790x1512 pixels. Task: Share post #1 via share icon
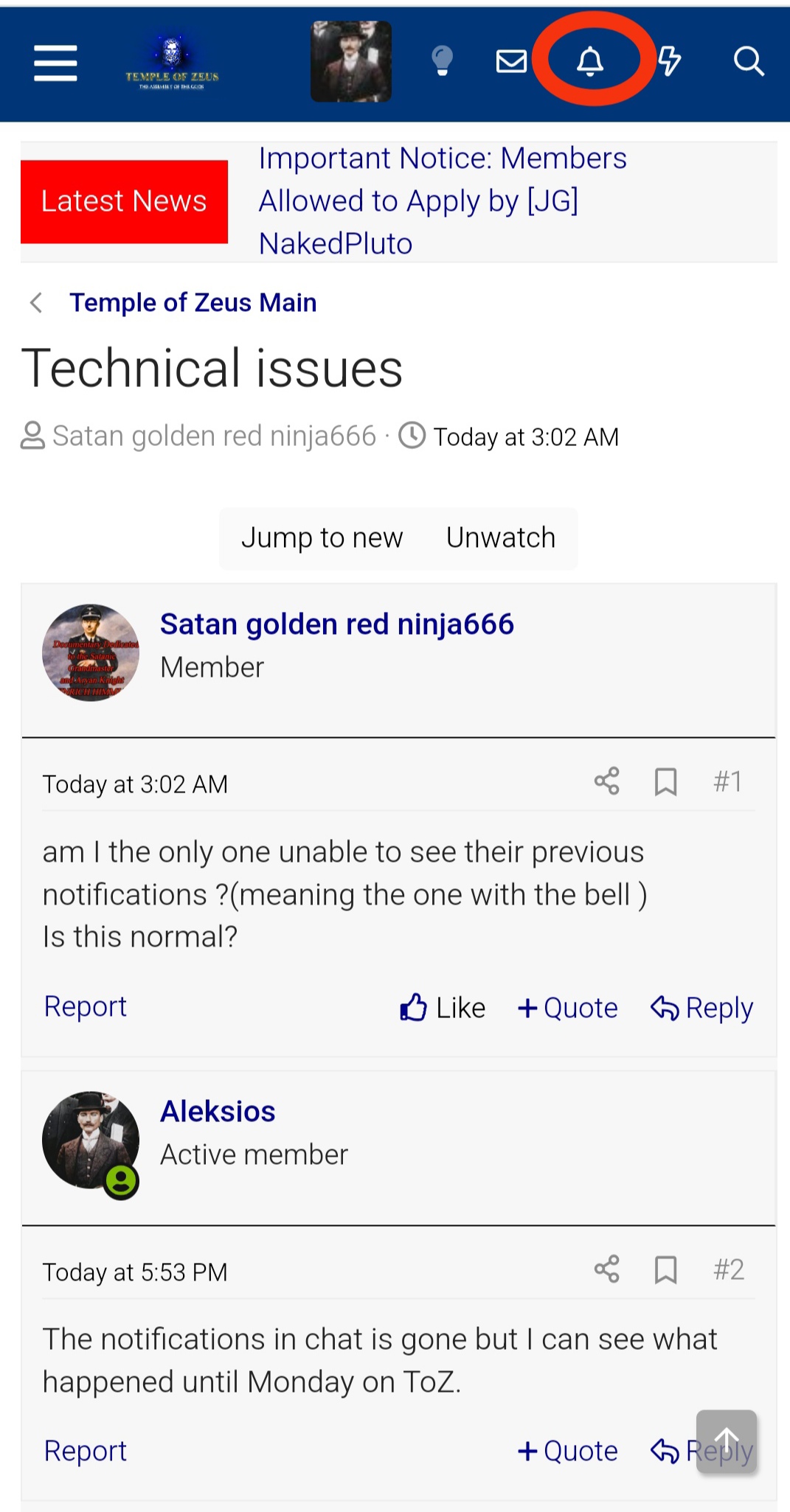[606, 781]
